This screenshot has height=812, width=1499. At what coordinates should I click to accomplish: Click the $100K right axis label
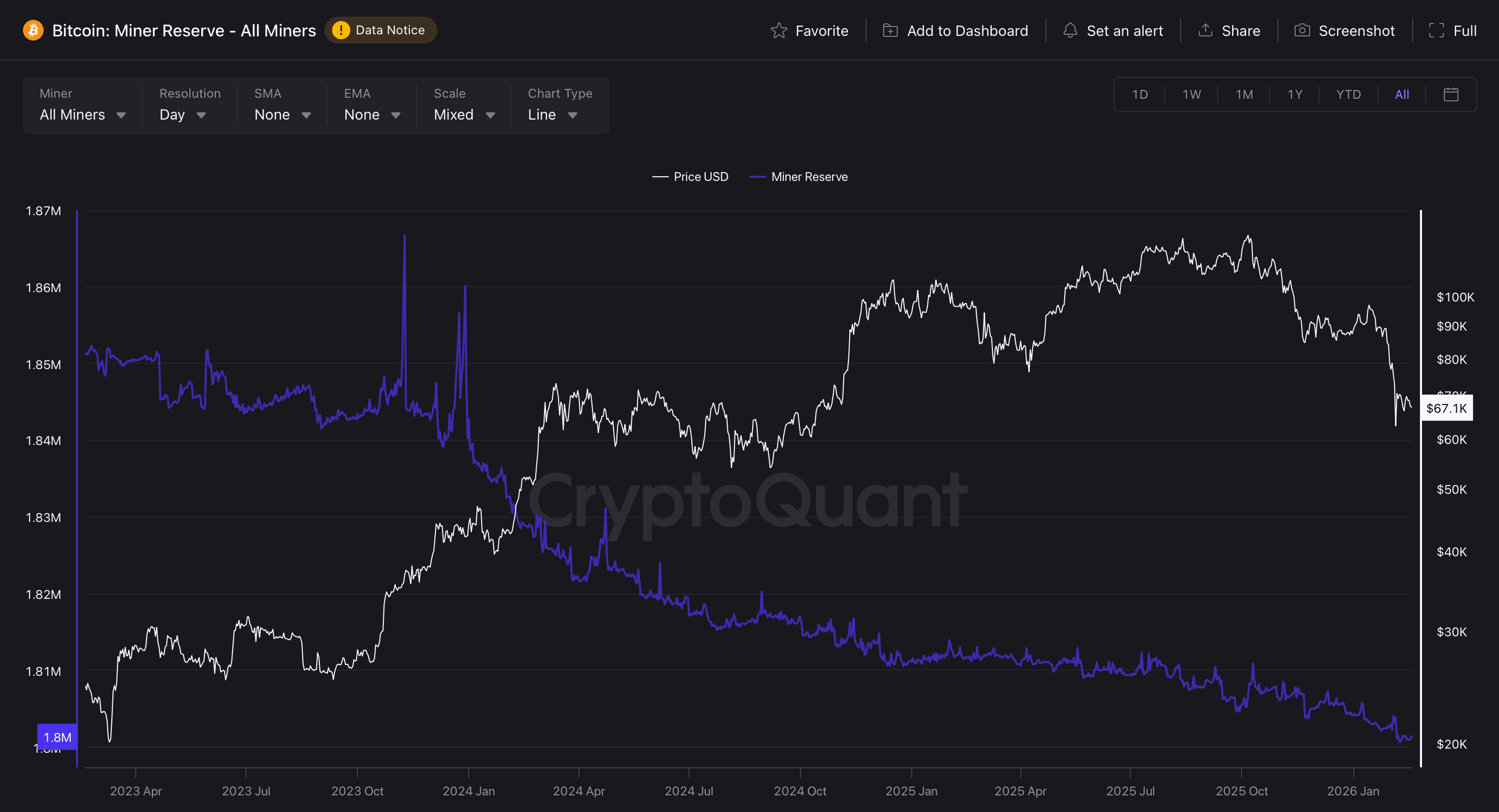point(1455,297)
